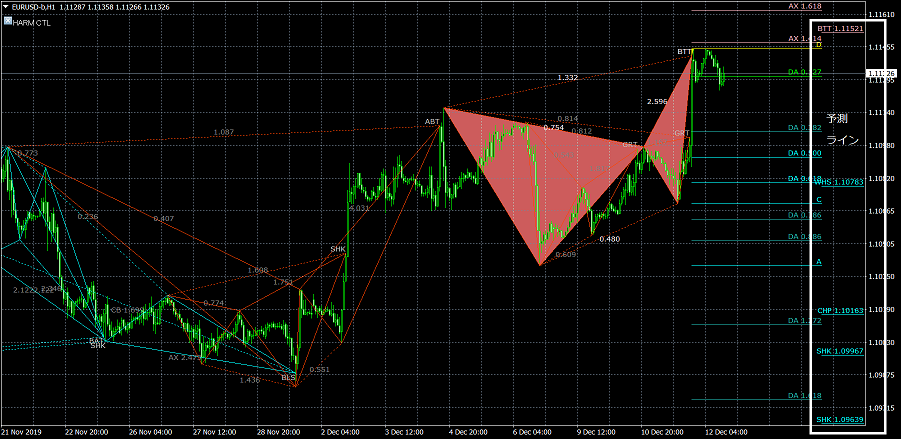Click the WHS 1.10783 forecast label
Screen dimensions: 901x439
click(x=840, y=183)
